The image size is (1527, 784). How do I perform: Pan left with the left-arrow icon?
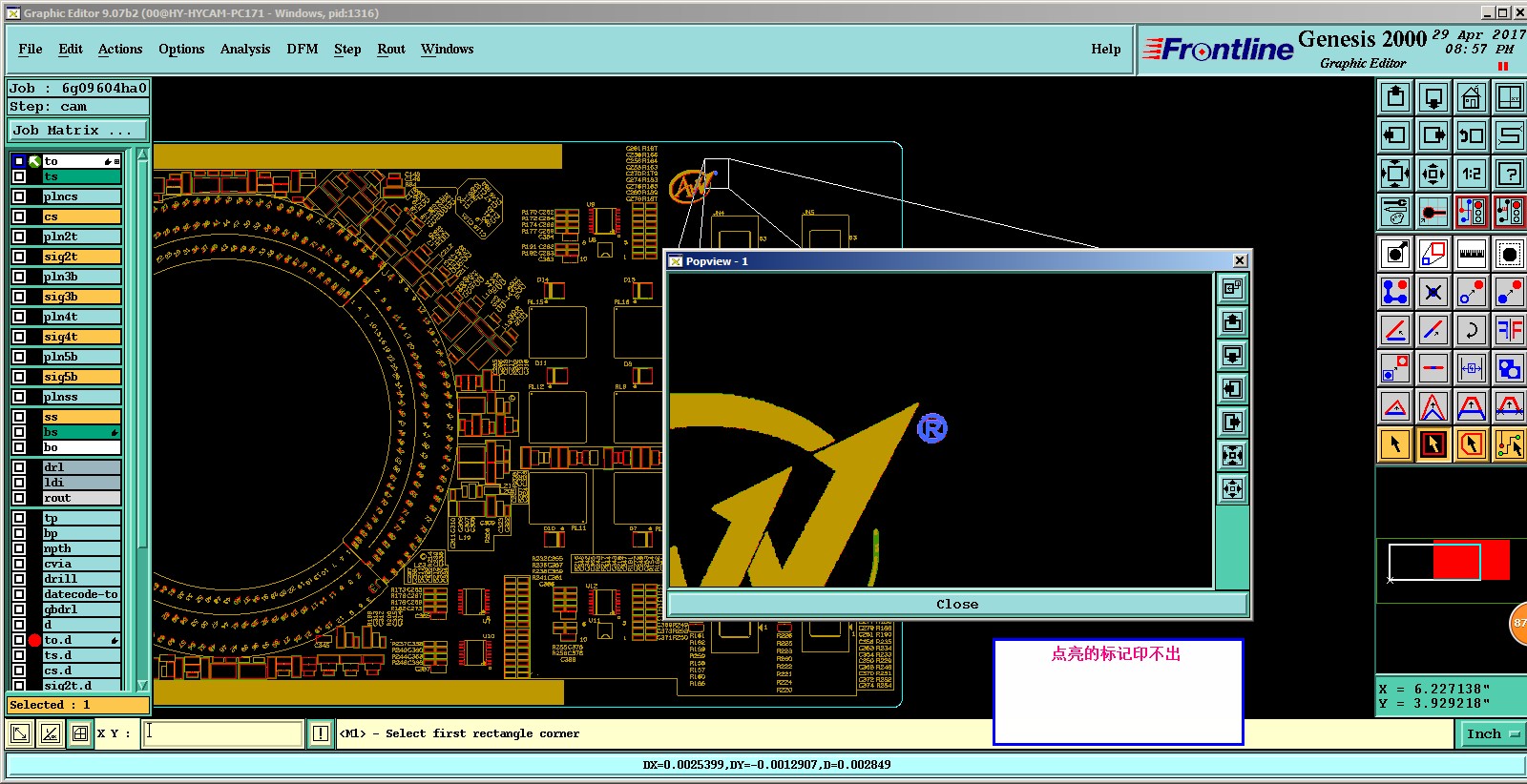1395,135
